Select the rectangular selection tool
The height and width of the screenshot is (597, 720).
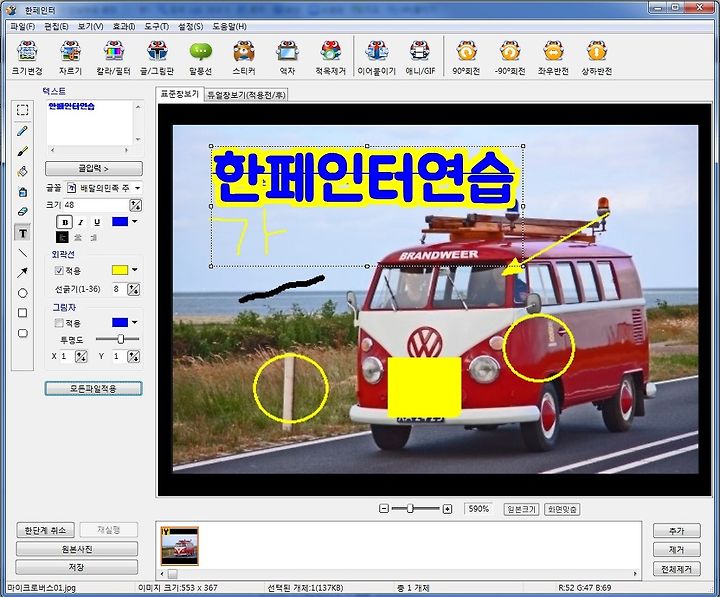[22, 110]
